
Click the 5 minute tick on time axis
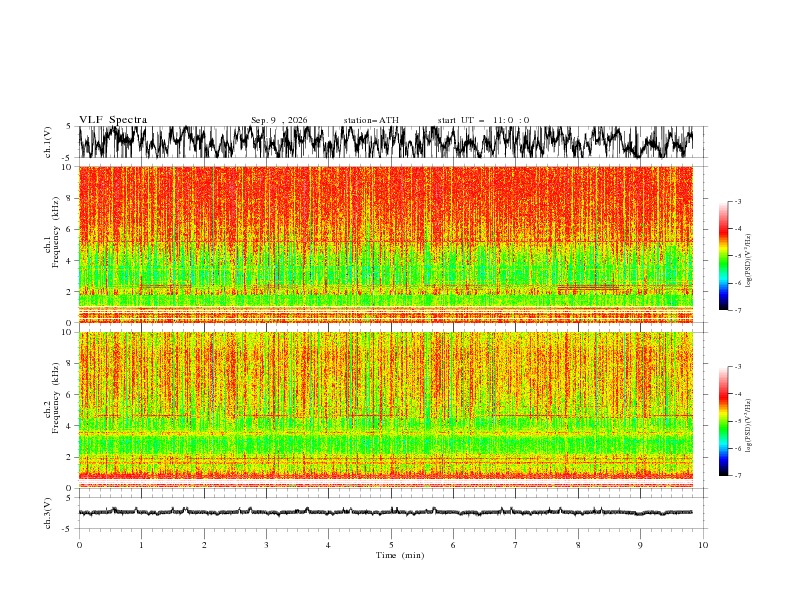(391, 545)
